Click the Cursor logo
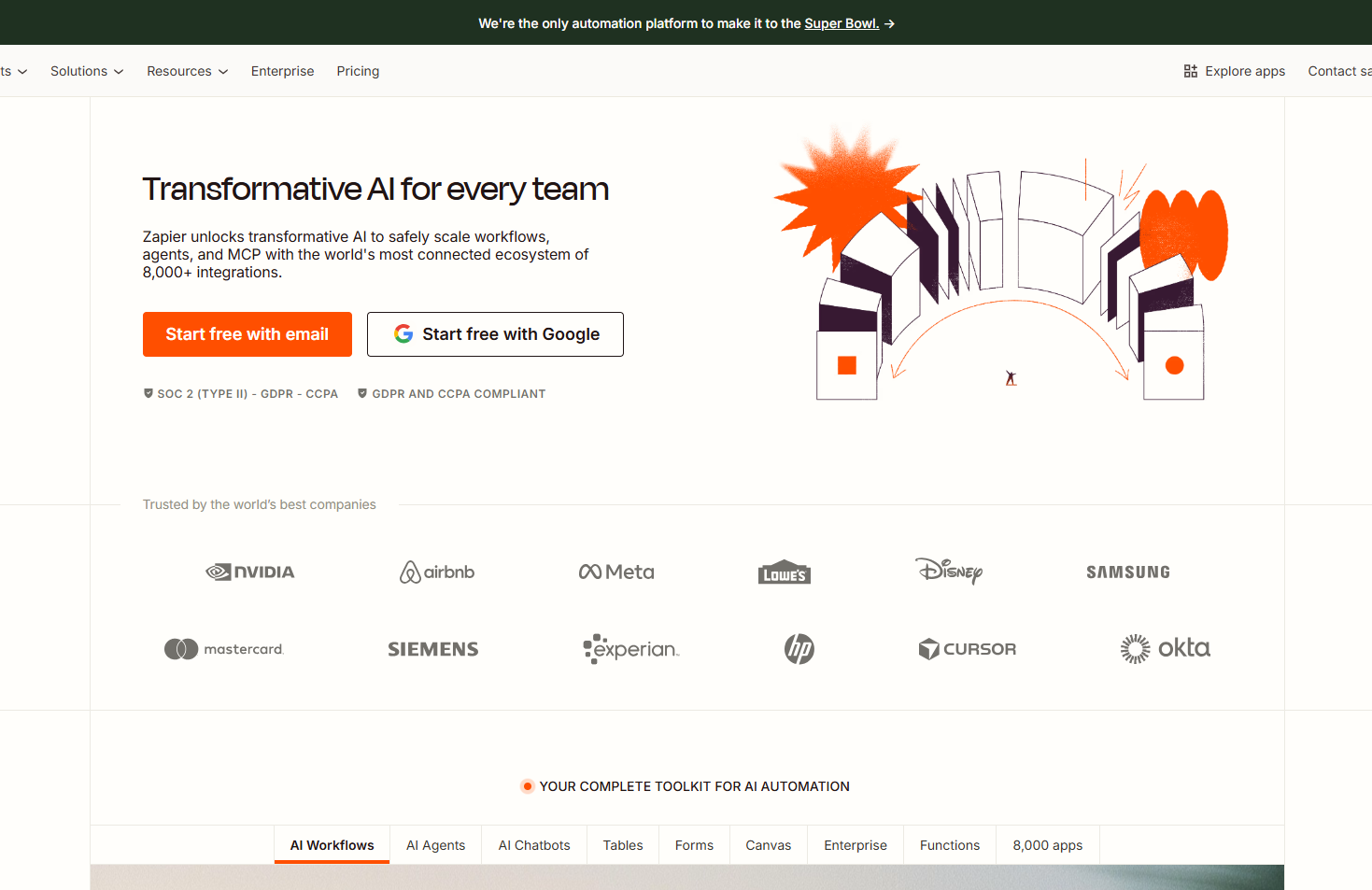 (968, 649)
